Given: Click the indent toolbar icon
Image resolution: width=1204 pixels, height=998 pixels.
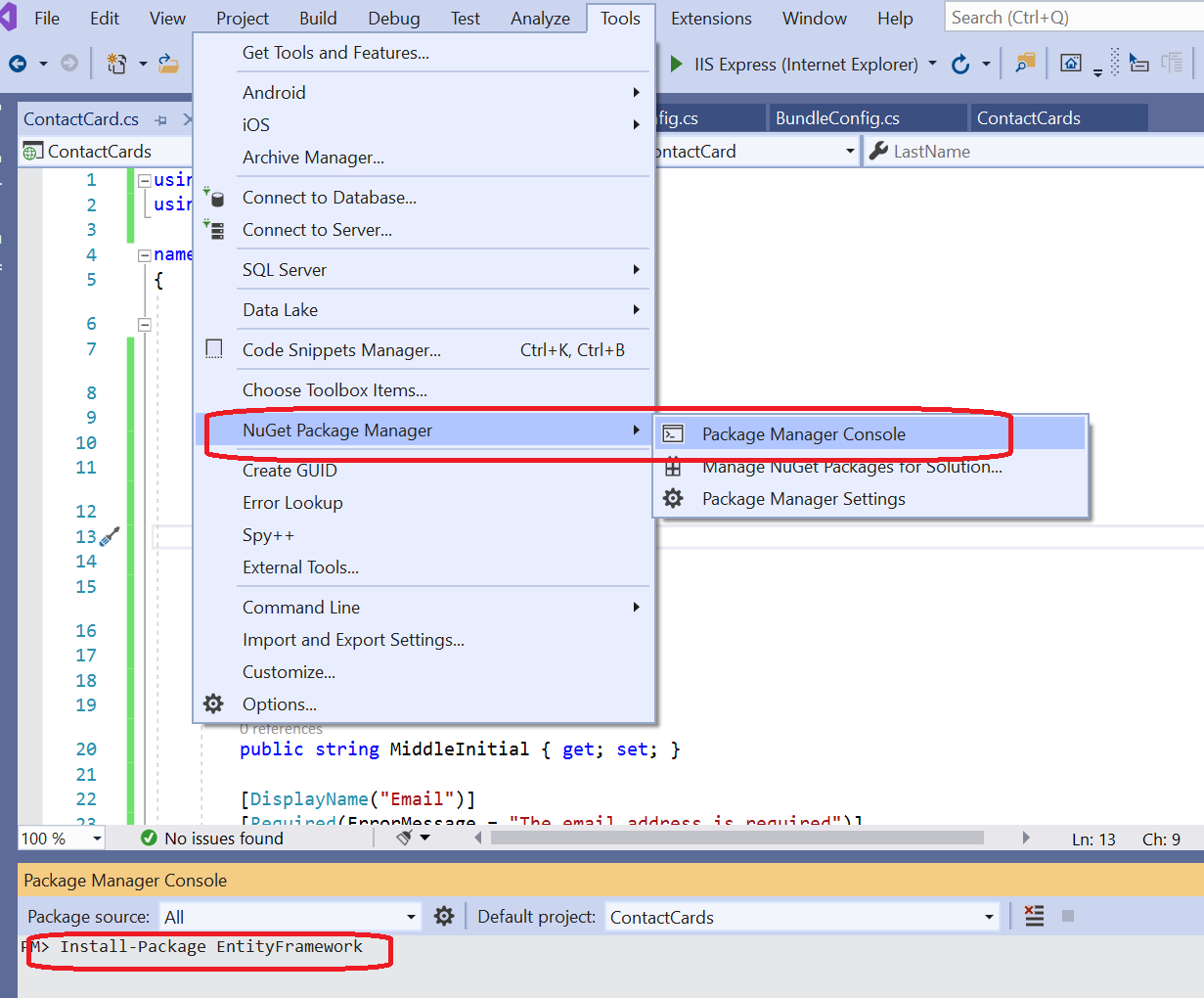Looking at the screenshot, I should (1138, 64).
